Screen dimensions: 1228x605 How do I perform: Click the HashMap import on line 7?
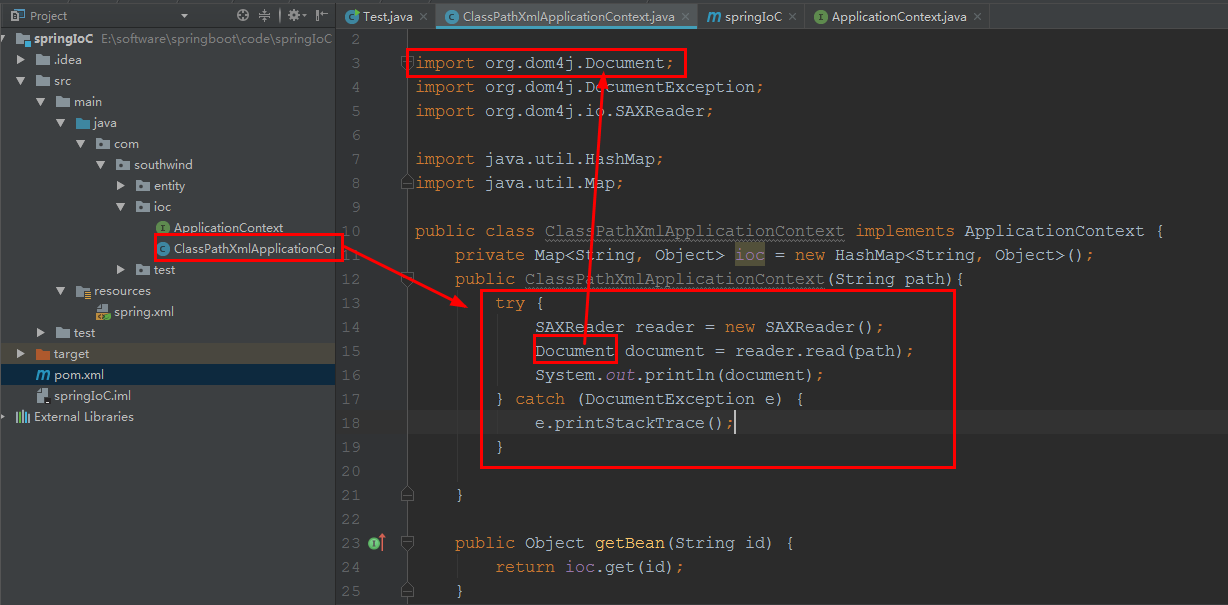pyautogui.click(x=540, y=159)
